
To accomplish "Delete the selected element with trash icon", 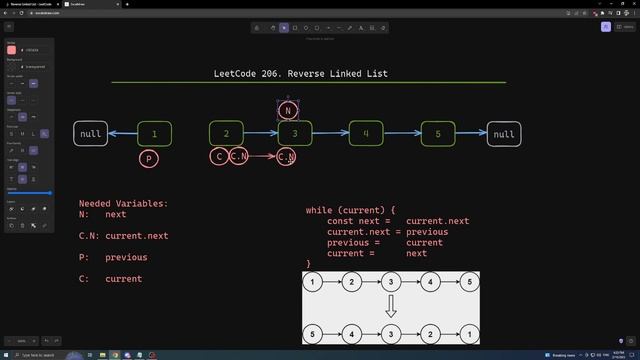I will (x=22, y=225).
